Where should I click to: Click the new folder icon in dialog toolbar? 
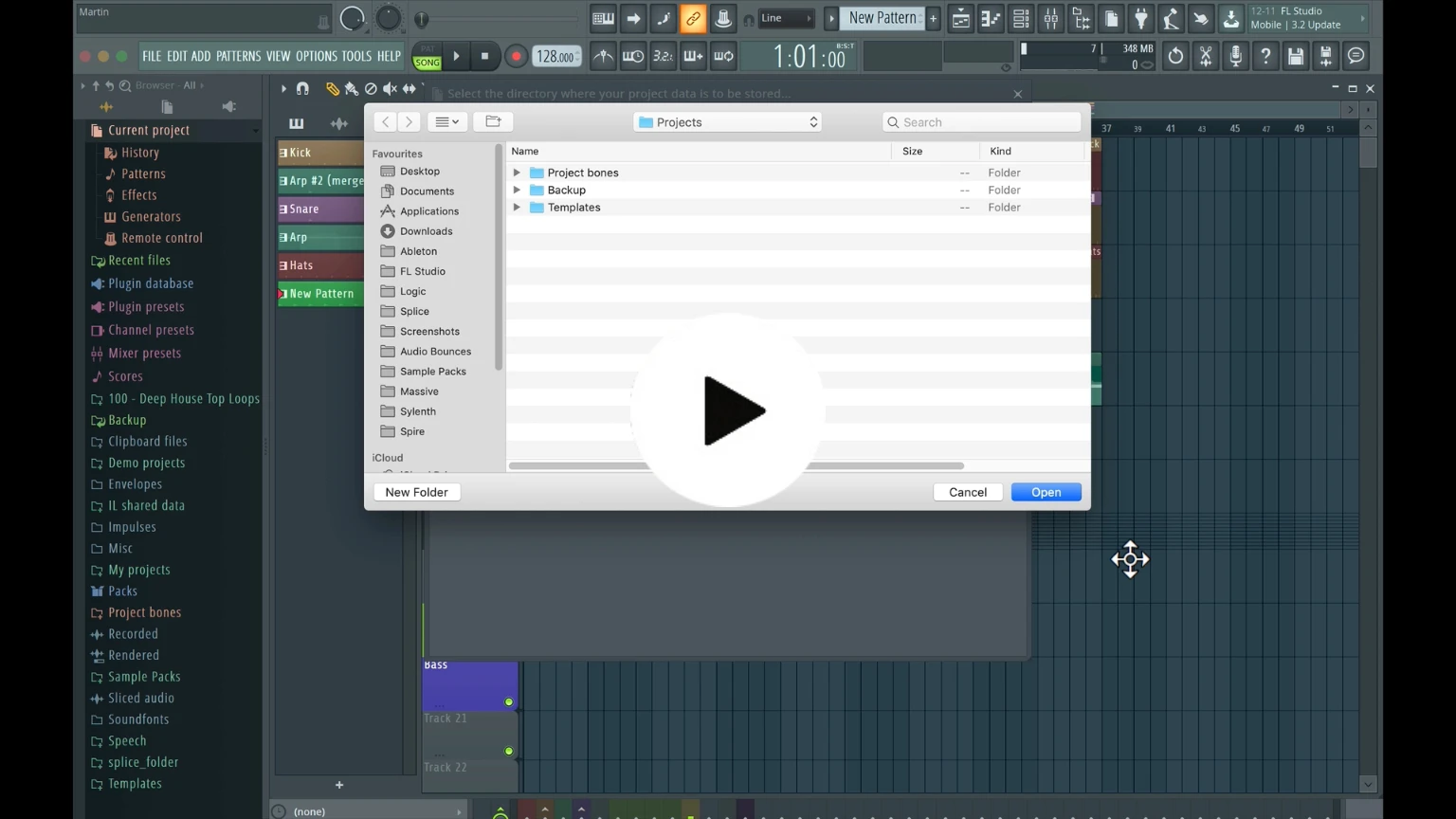tap(493, 121)
